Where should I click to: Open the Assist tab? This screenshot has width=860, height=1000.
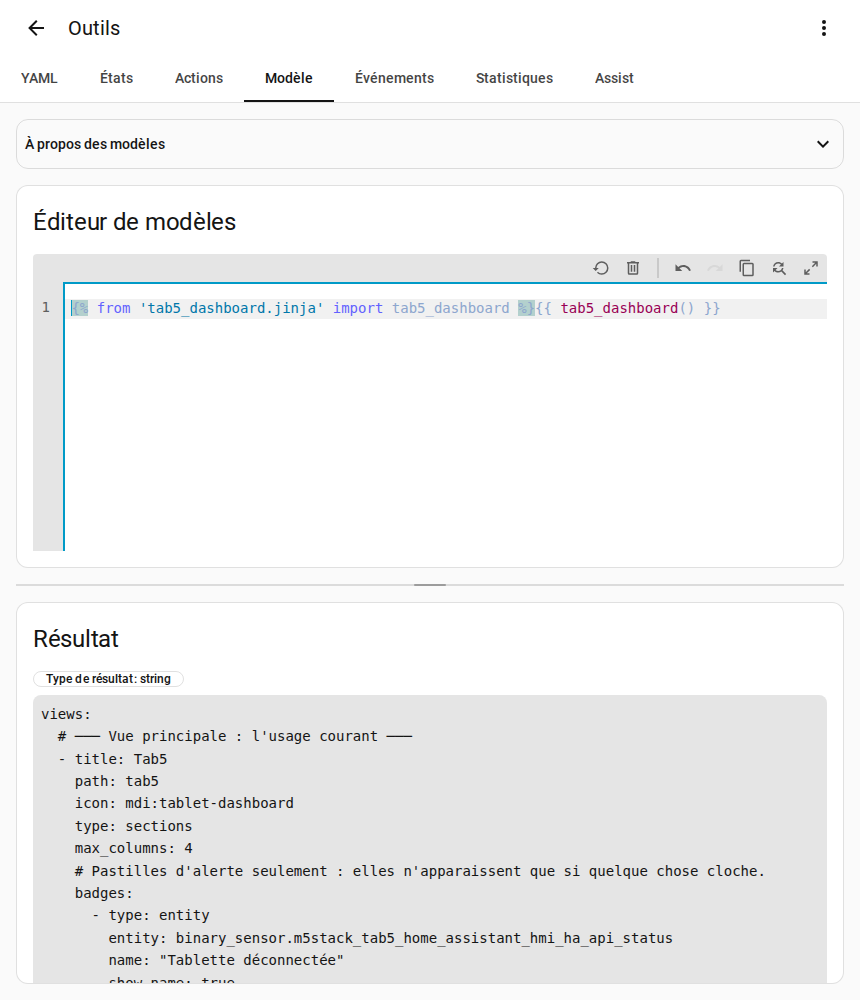[x=614, y=78]
